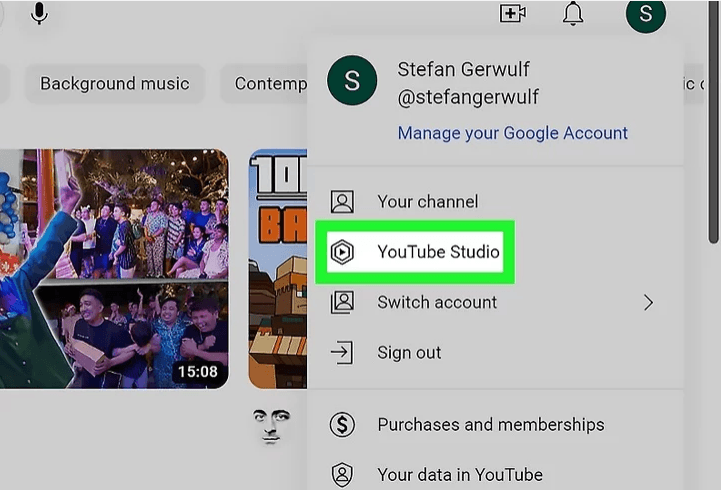The height and width of the screenshot is (490, 721).
Task: Click the voice search microphone icon
Action: pyautogui.click(x=39, y=13)
